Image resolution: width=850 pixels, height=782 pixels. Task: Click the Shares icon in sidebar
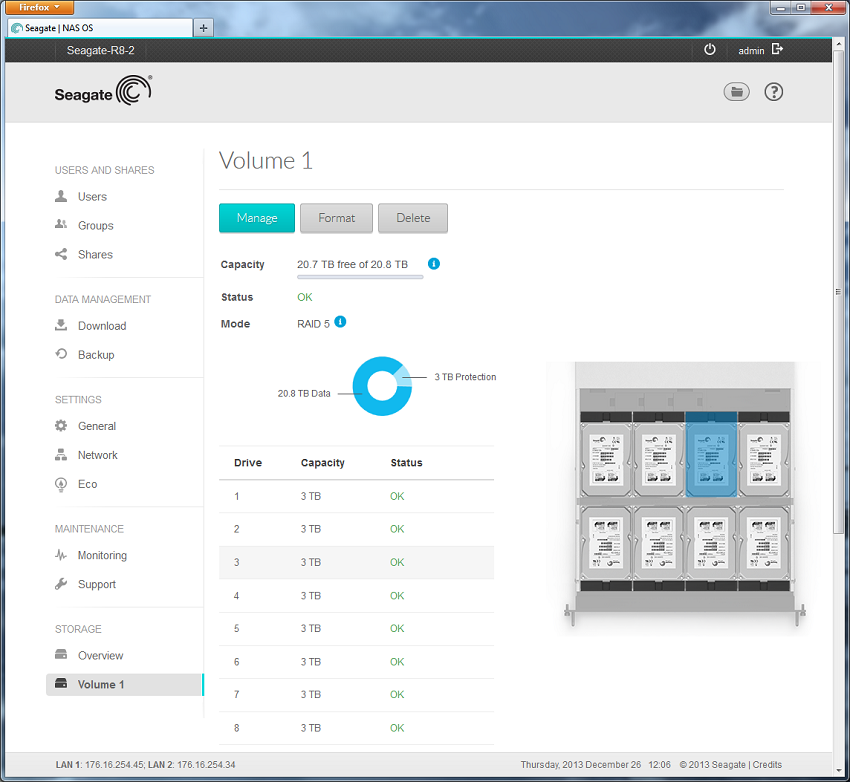point(61,254)
